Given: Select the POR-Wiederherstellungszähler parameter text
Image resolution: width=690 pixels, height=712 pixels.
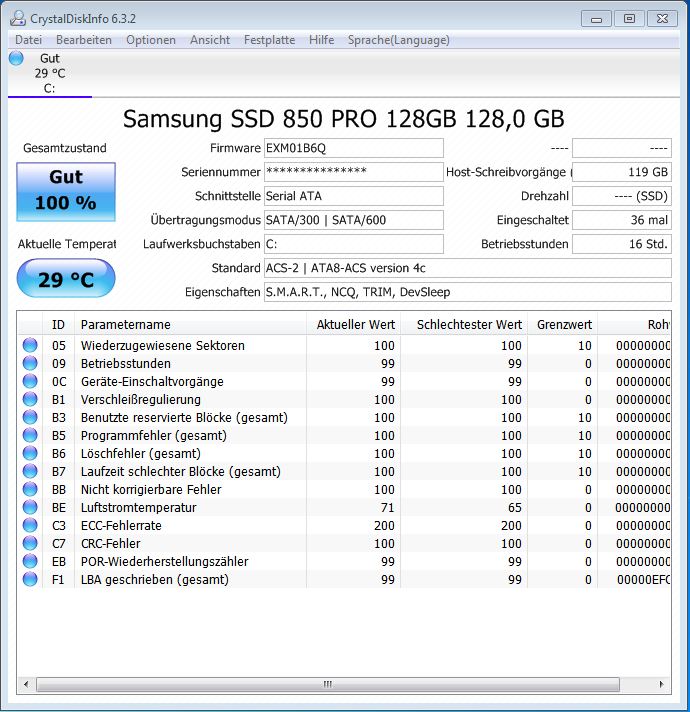Looking at the screenshot, I should pyautogui.click(x=164, y=562).
